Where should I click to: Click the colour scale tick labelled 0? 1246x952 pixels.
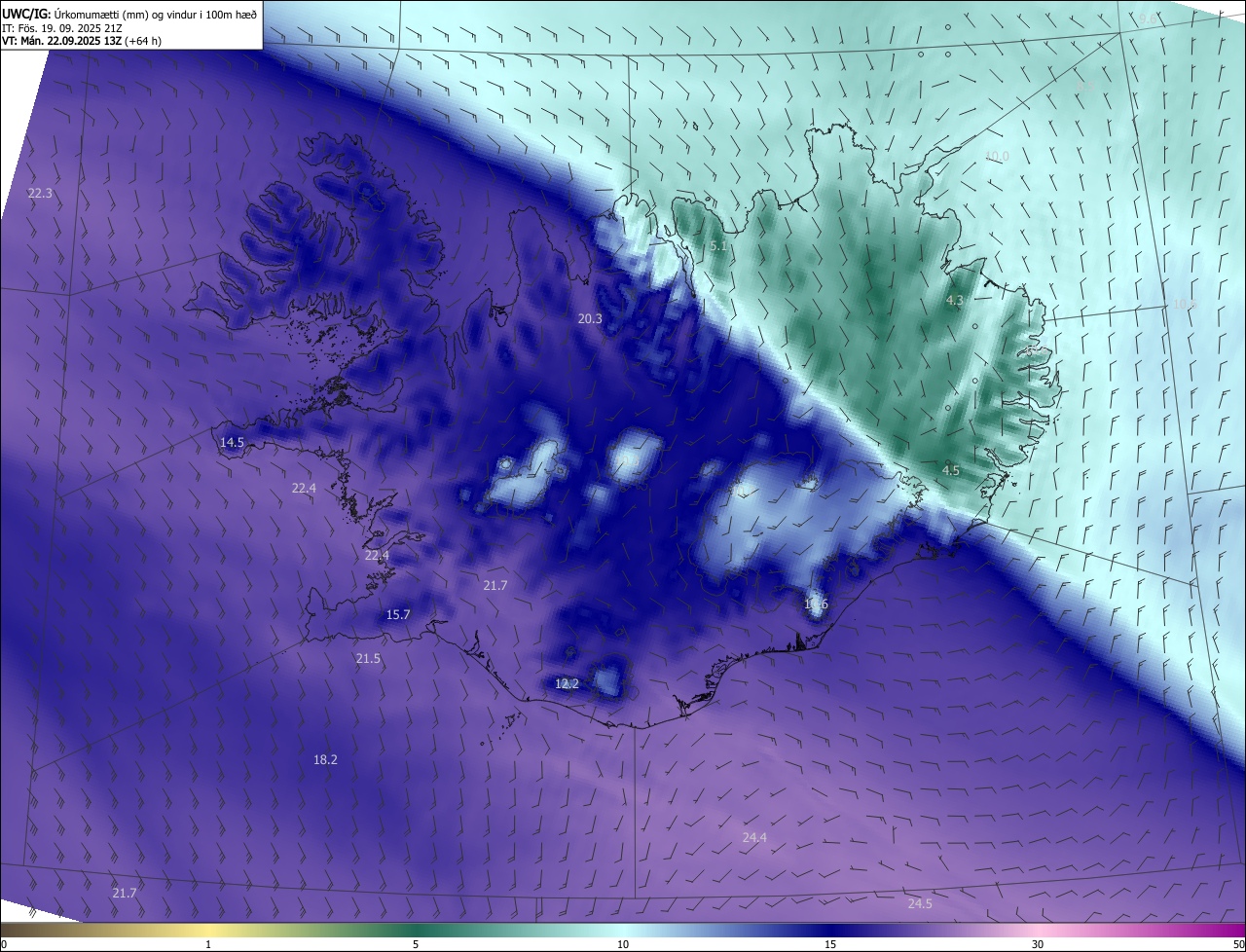pos(3,944)
